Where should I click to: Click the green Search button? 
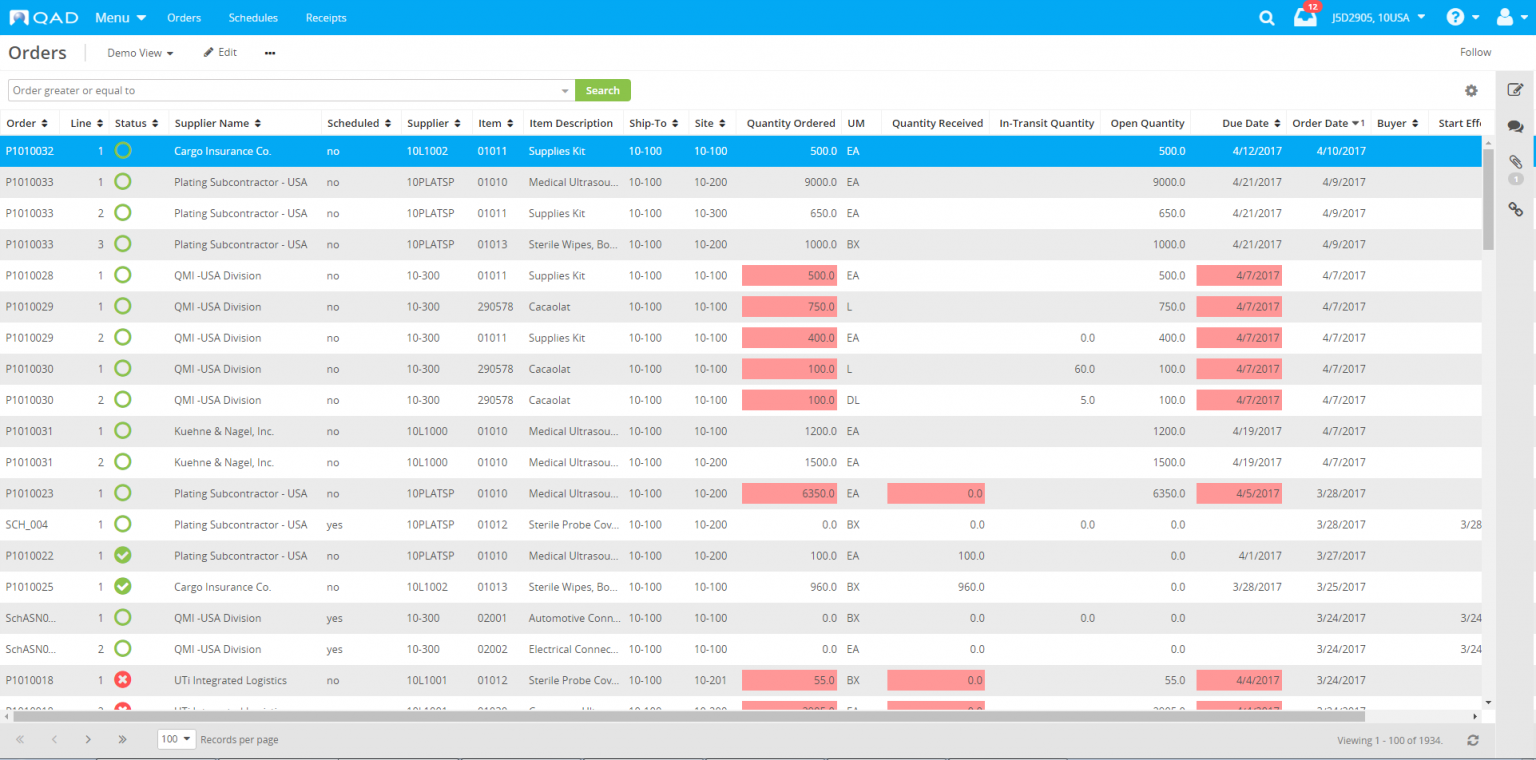(602, 90)
